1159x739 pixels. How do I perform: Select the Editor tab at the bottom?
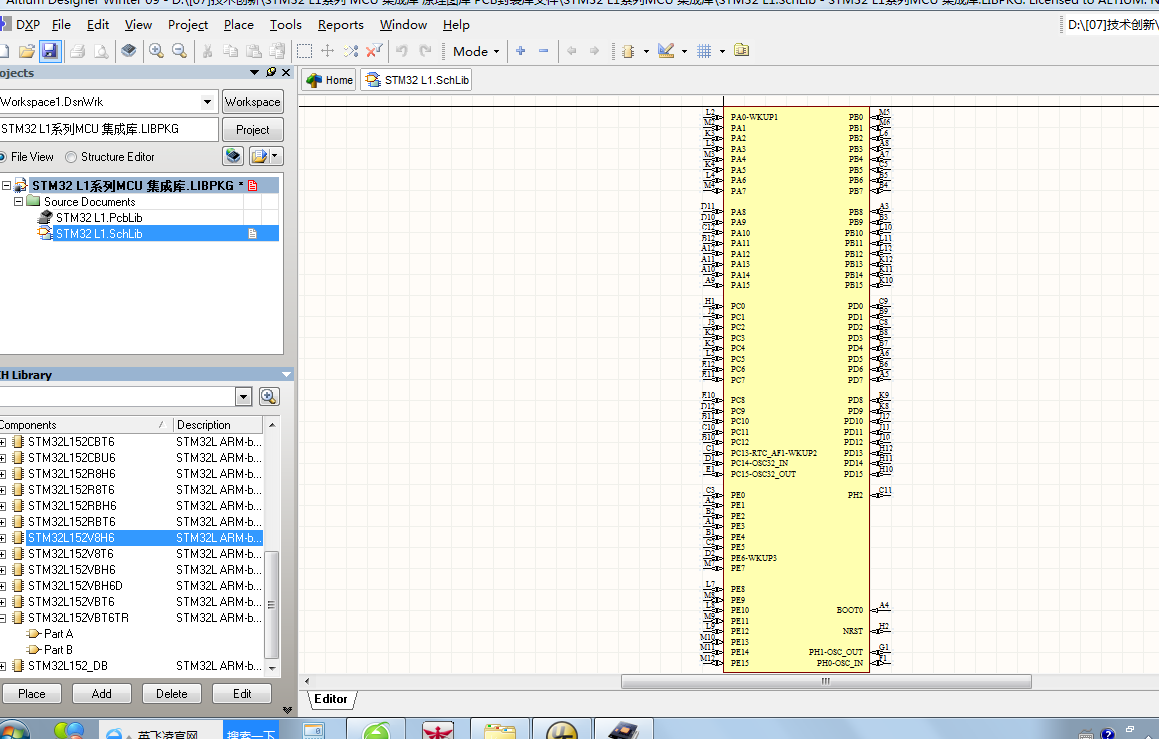coord(330,699)
